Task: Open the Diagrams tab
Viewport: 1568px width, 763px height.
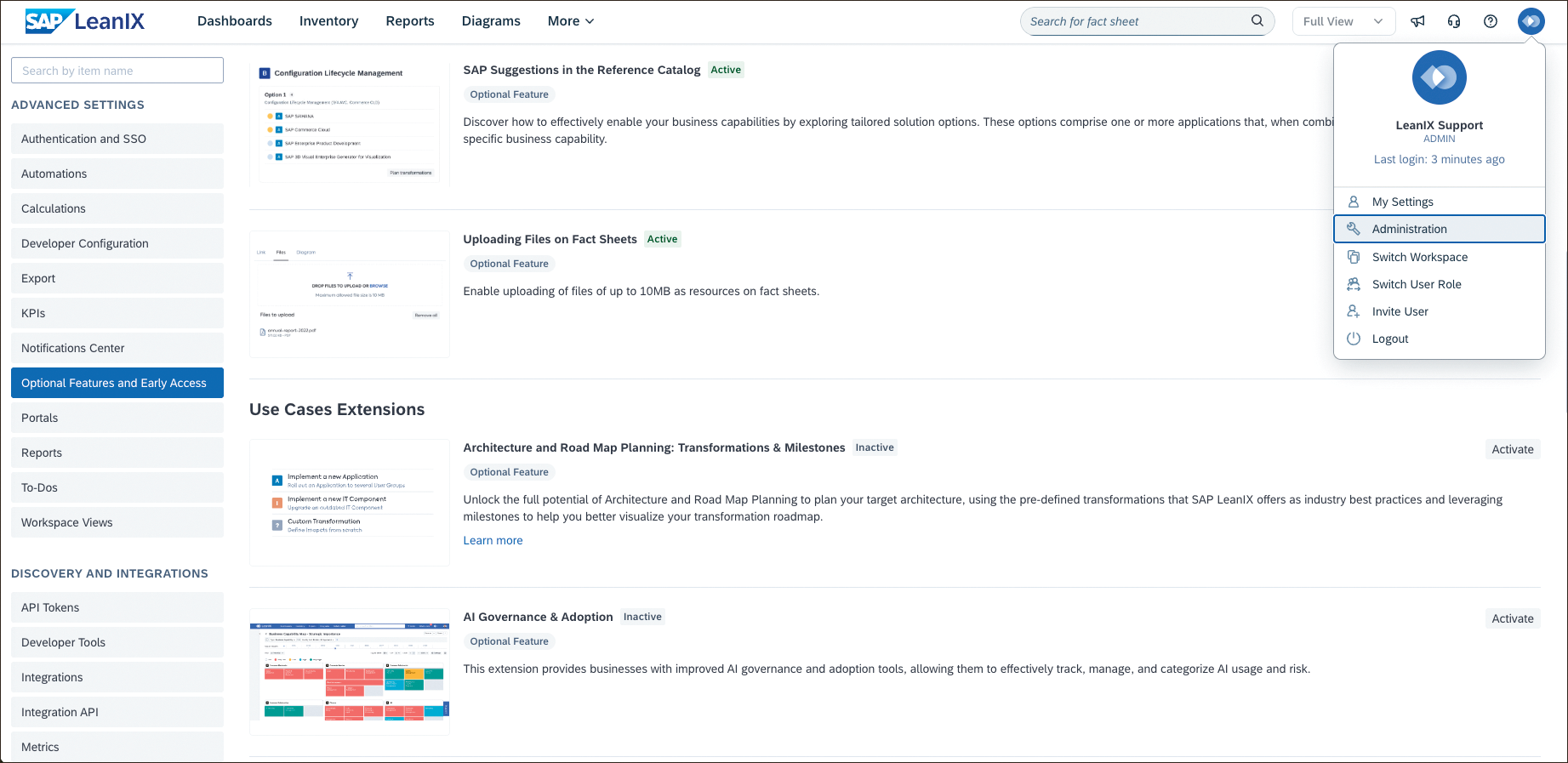Action: coord(491,21)
